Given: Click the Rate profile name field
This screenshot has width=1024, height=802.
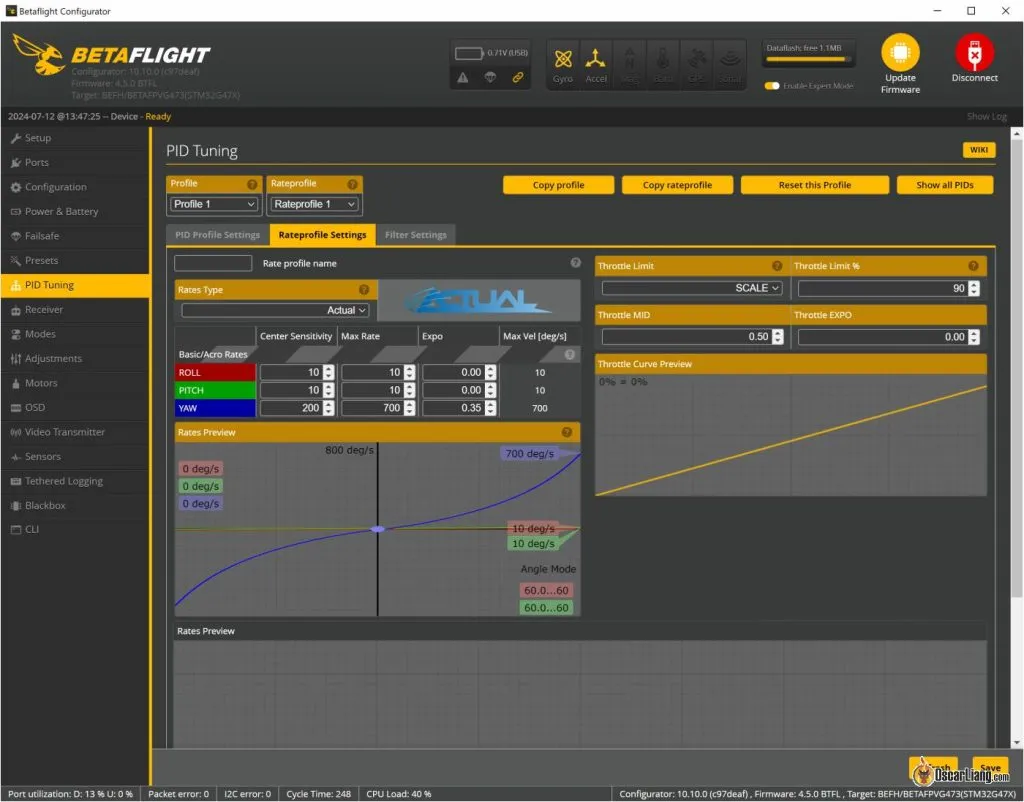Looking at the screenshot, I should [x=213, y=263].
